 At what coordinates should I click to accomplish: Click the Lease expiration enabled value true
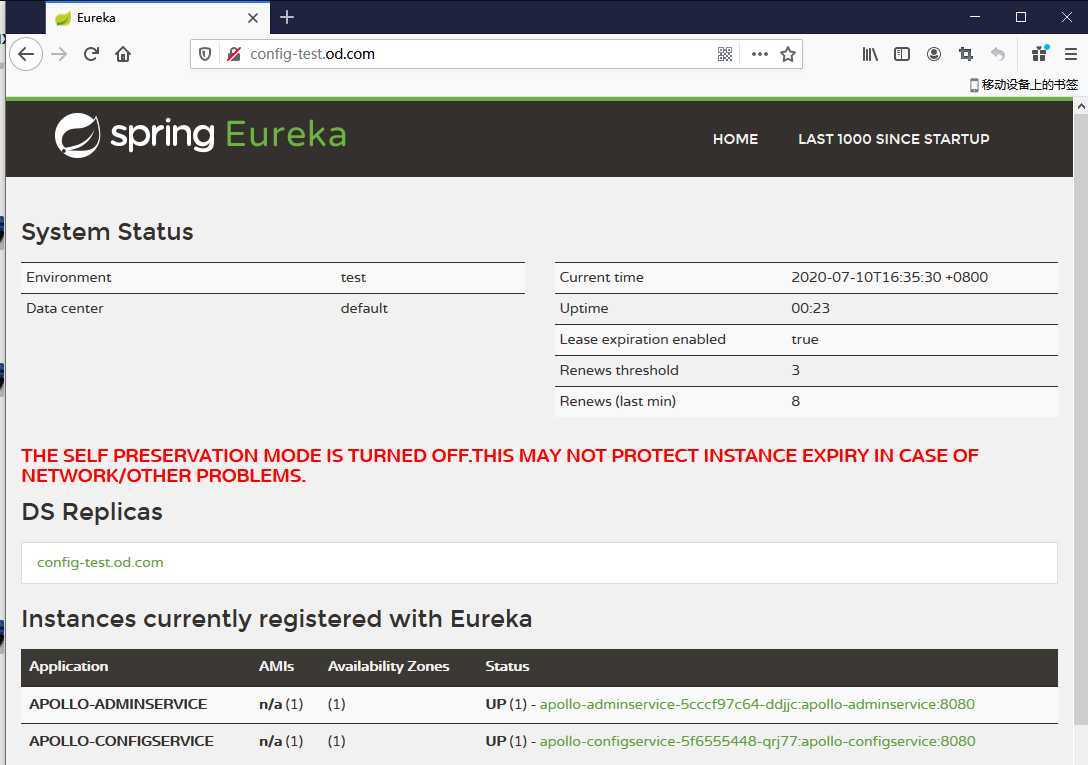(x=805, y=339)
